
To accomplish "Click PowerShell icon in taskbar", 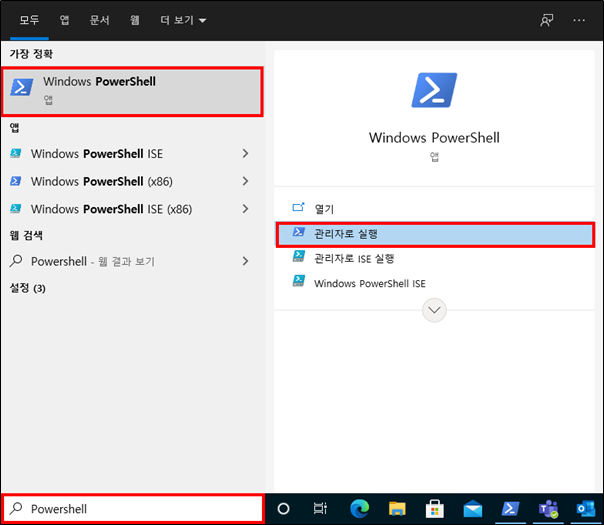I will (510, 509).
